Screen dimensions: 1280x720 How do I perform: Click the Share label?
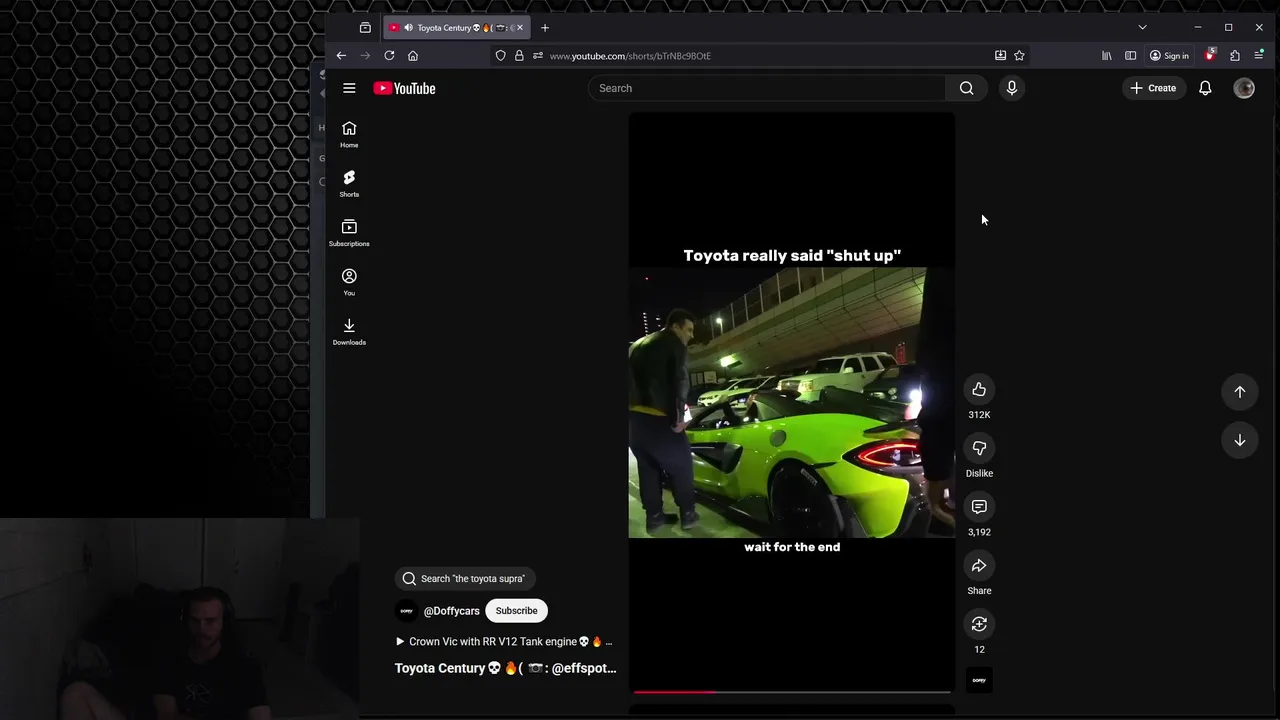click(x=979, y=591)
